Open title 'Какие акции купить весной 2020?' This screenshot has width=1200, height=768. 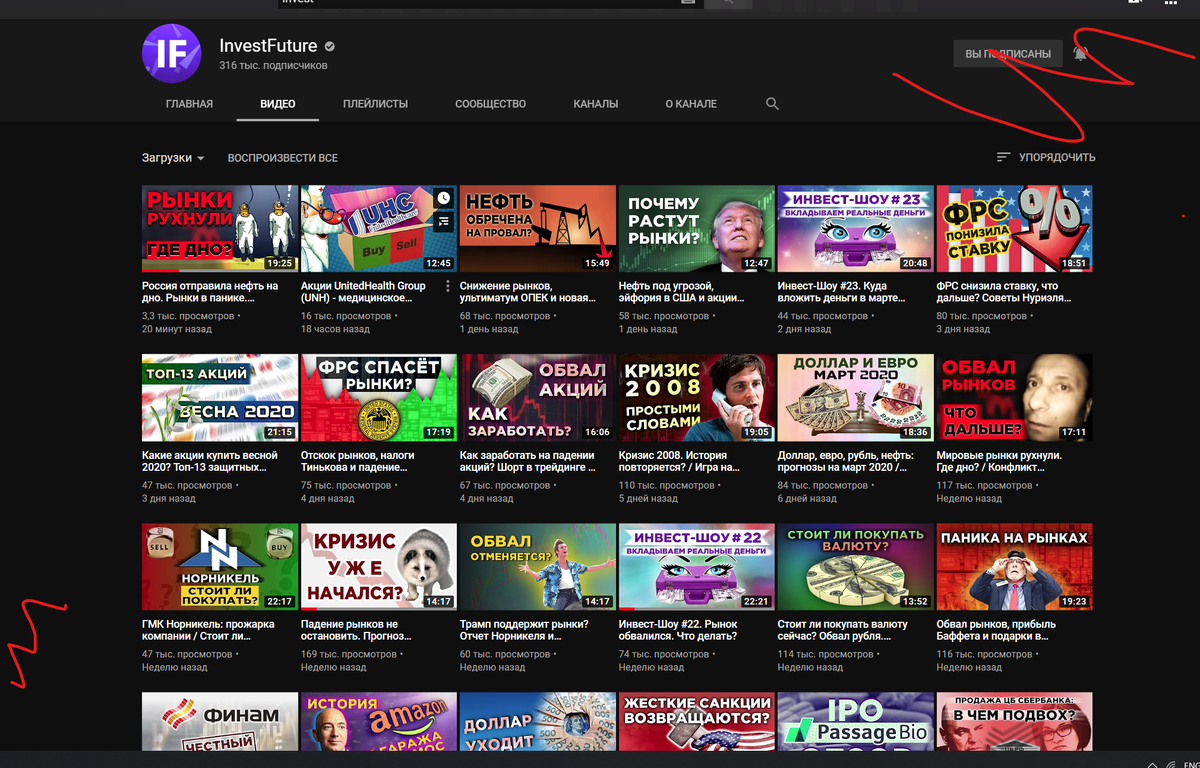pos(210,461)
